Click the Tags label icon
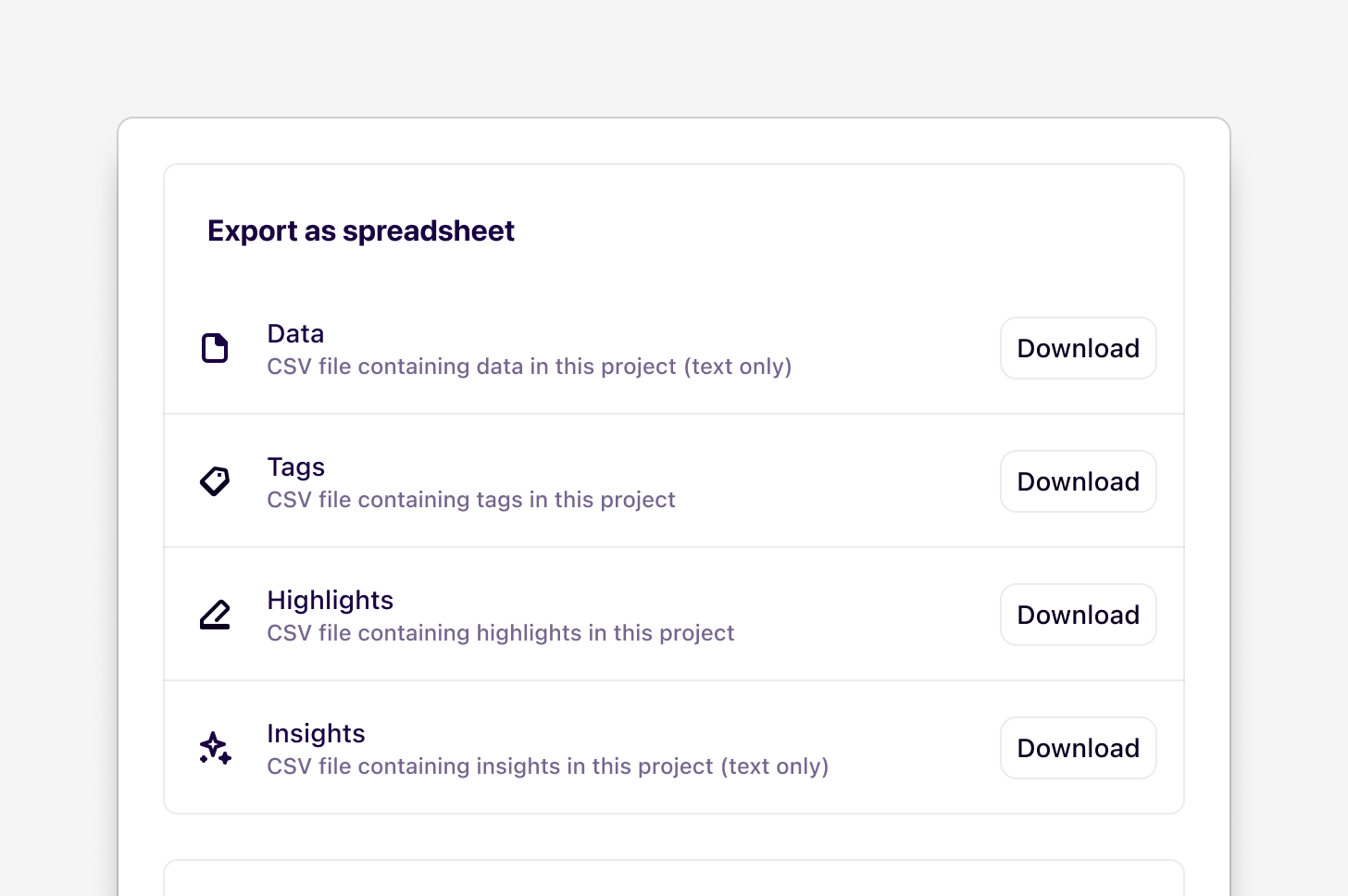This screenshot has height=896, width=1348. [215, 481]
